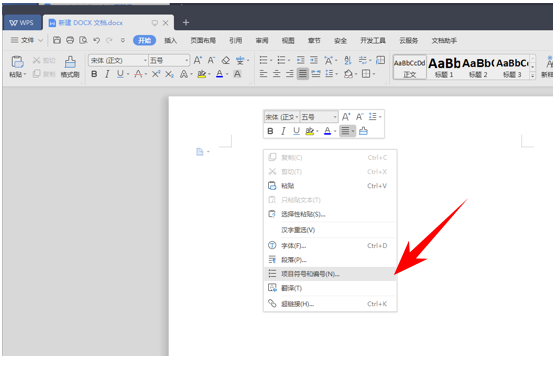Choose 段落(P) in context menu
This screenshot has width=553, height=374.
330,260
